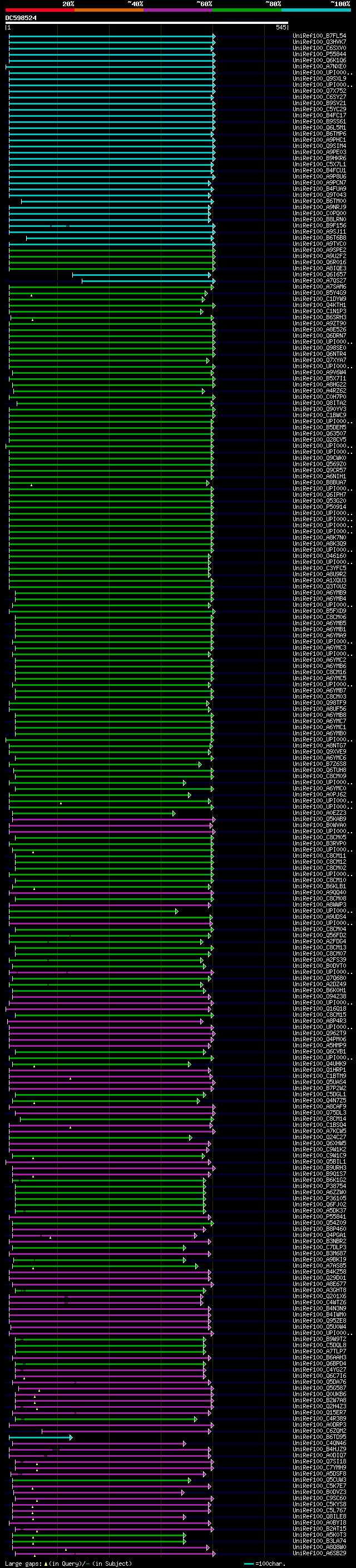The height and width of the screenshot is (1568, 356).
Task: Click the short cyan UniRef100_B6TD95 alignment bar
Action: [41, 1438]
